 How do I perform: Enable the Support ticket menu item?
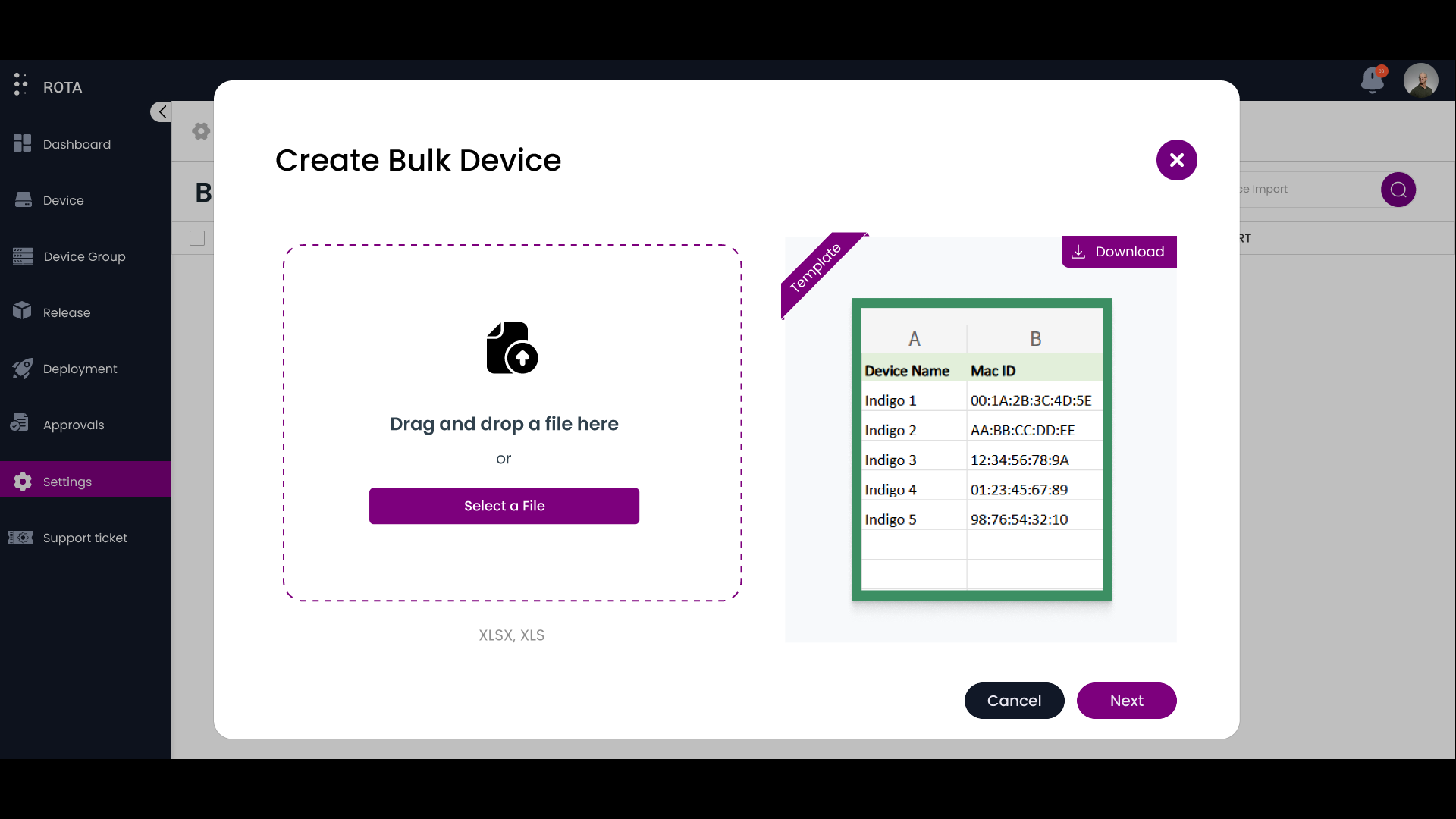85,537
